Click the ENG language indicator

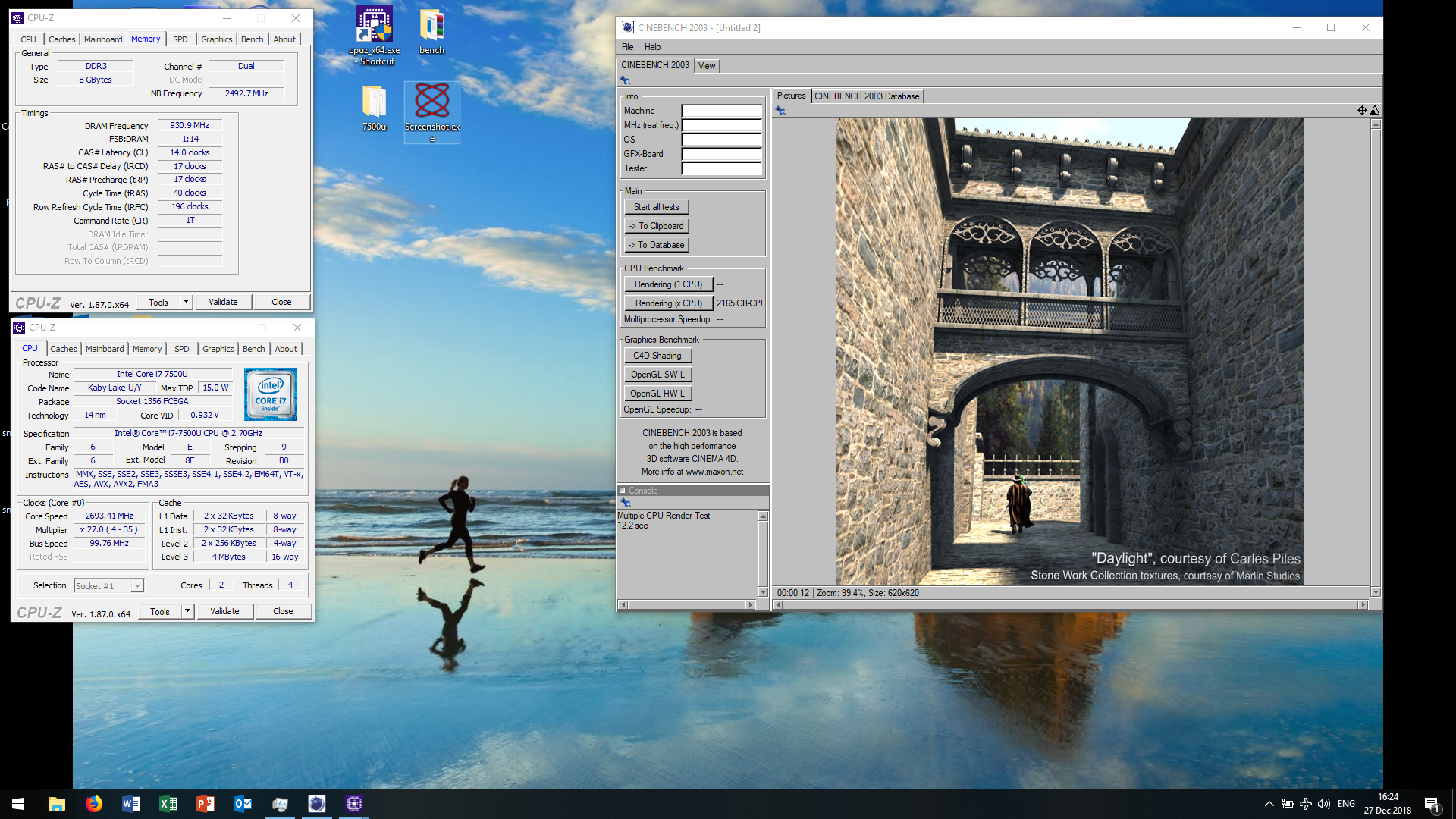(x=1346, y=804)
